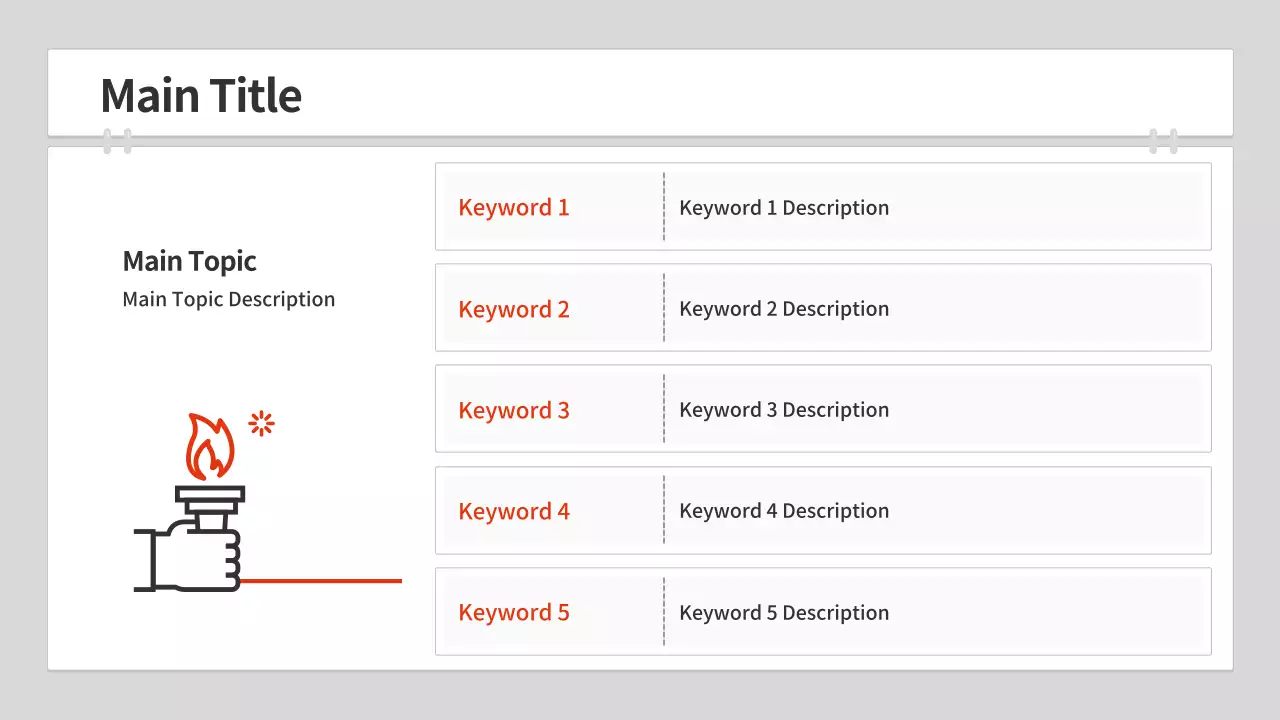Select the Keyword 1 label
Screen dimensions: 1280x720
(513, 208)
